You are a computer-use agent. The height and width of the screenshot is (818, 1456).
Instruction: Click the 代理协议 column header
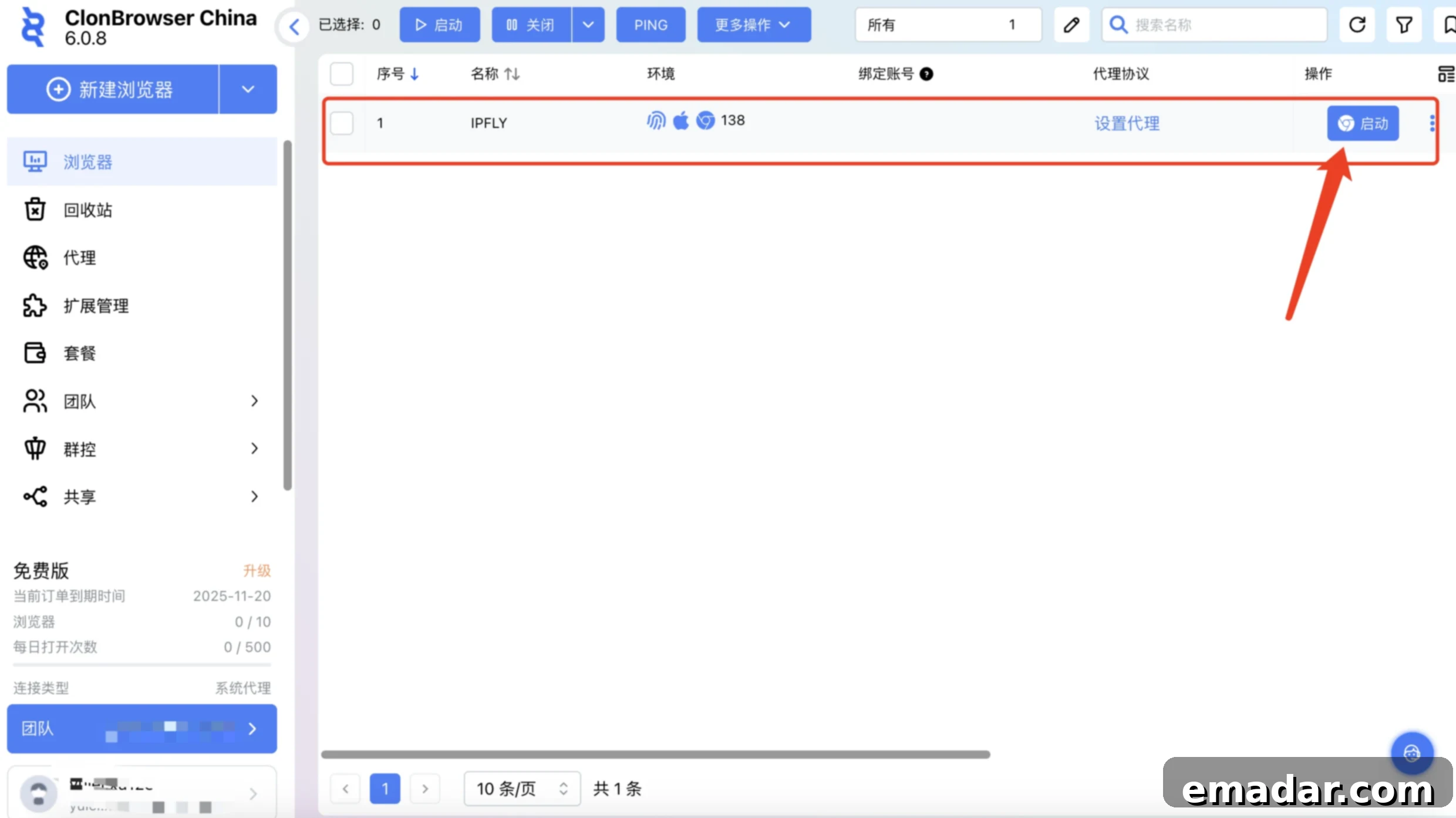[x=1121, y=74]
